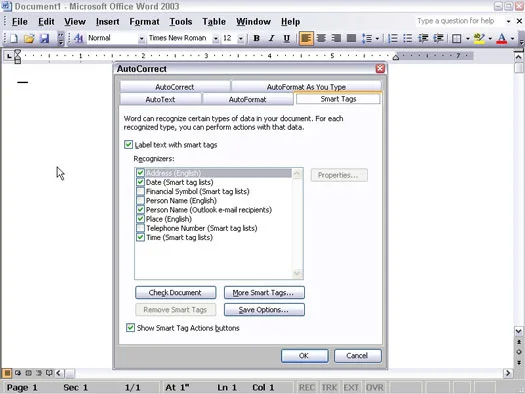Click the document vertical scrollbar down arrow
This screenshot has height=394, width=525.
point(519,331)
